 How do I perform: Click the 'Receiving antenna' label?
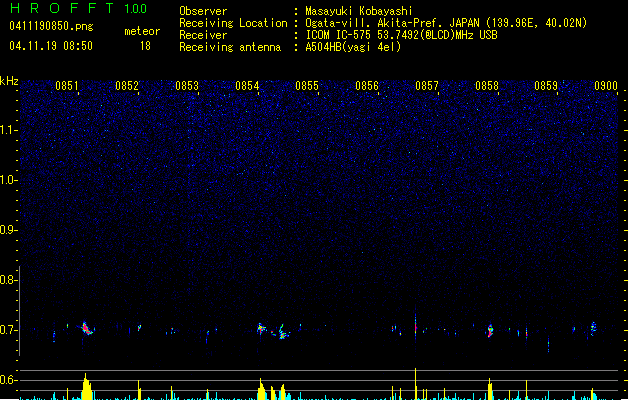tap(230, 47)
